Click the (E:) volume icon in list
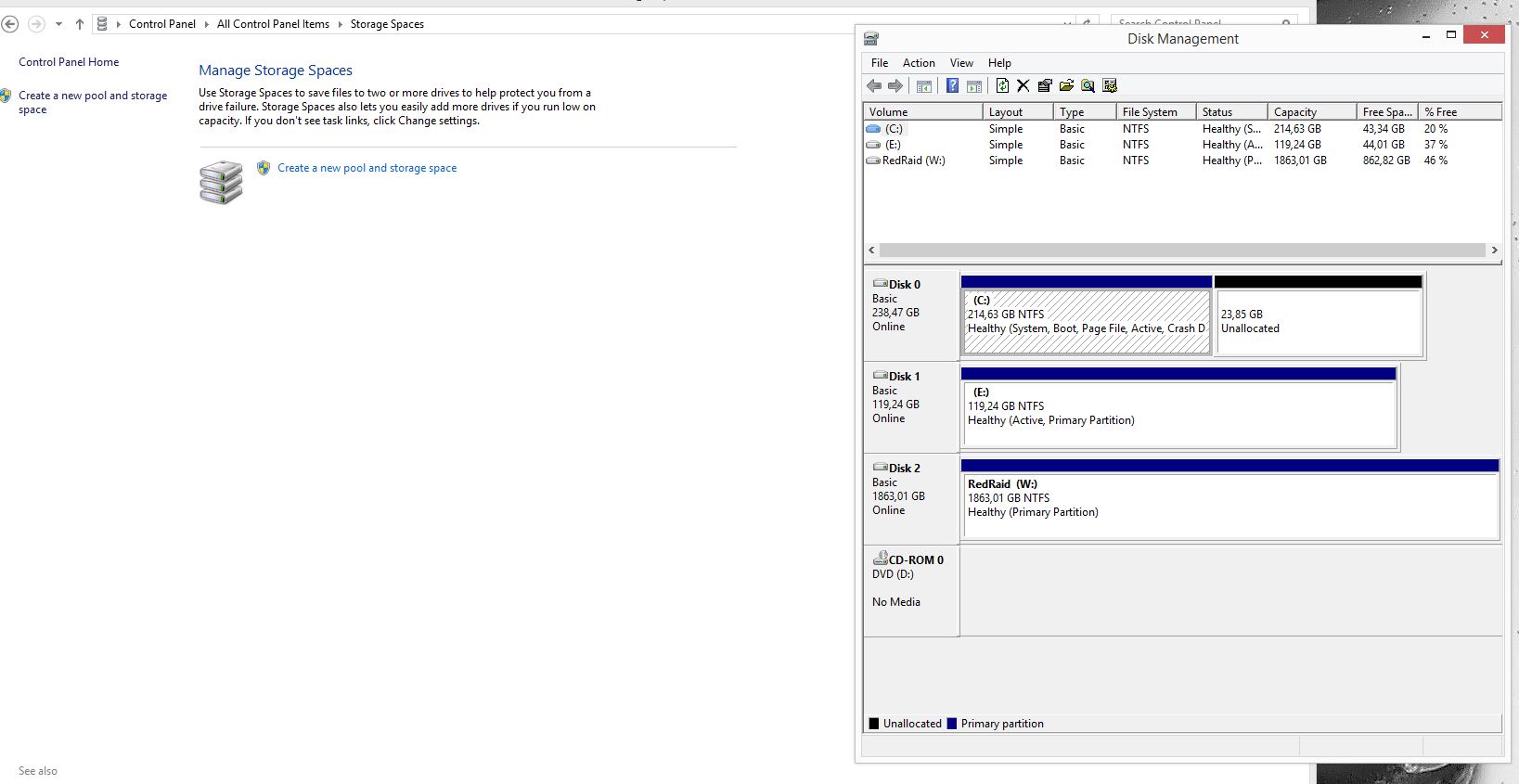 873,145
